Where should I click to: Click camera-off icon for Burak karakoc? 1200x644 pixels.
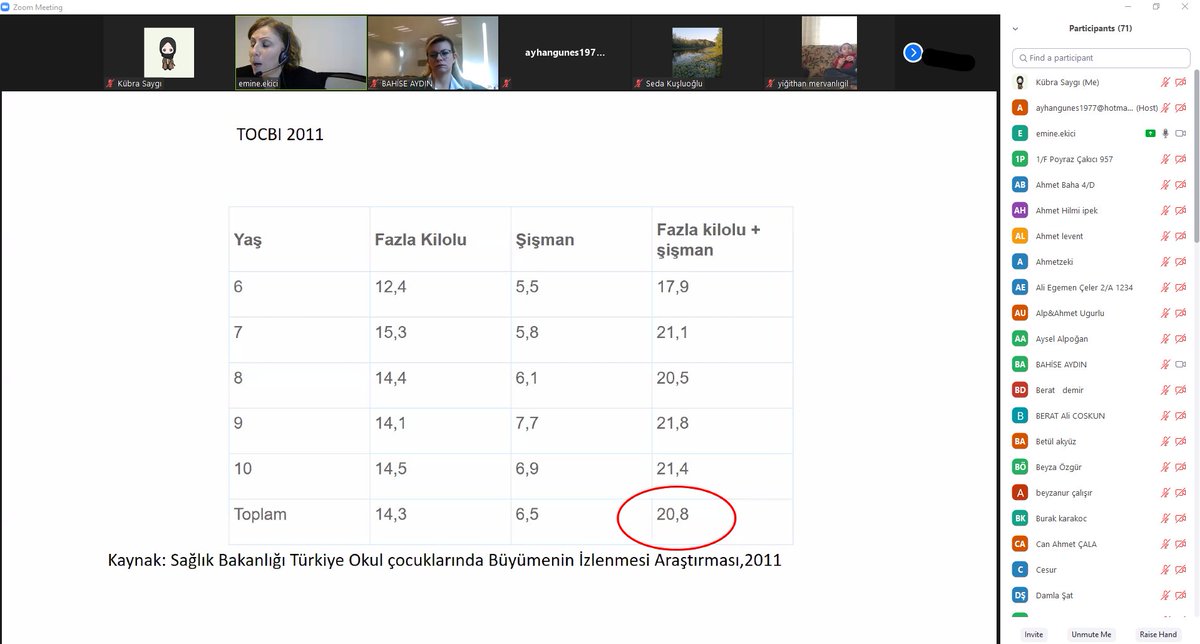pos(1181,518)
